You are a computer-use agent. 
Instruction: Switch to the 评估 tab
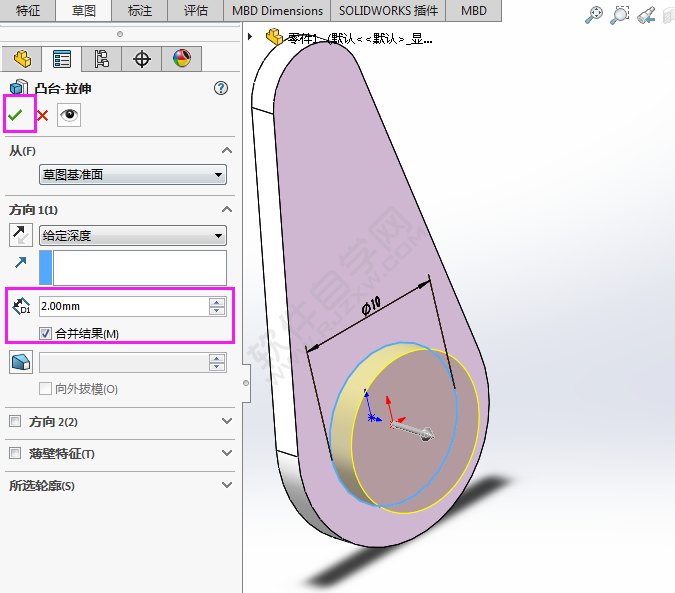pyautogui.click(x=195, y=10)
